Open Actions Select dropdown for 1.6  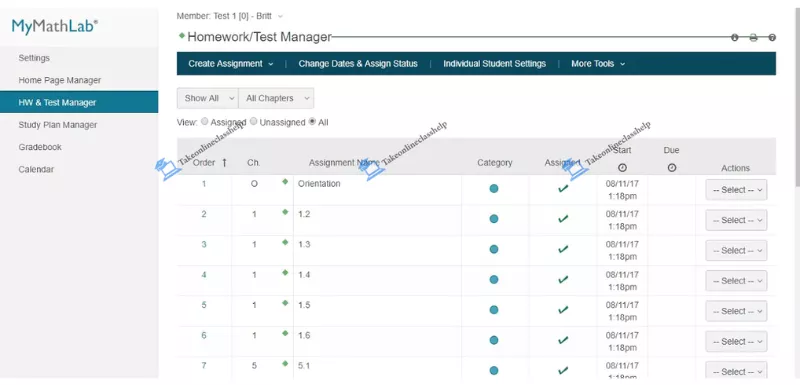(736, 342)
